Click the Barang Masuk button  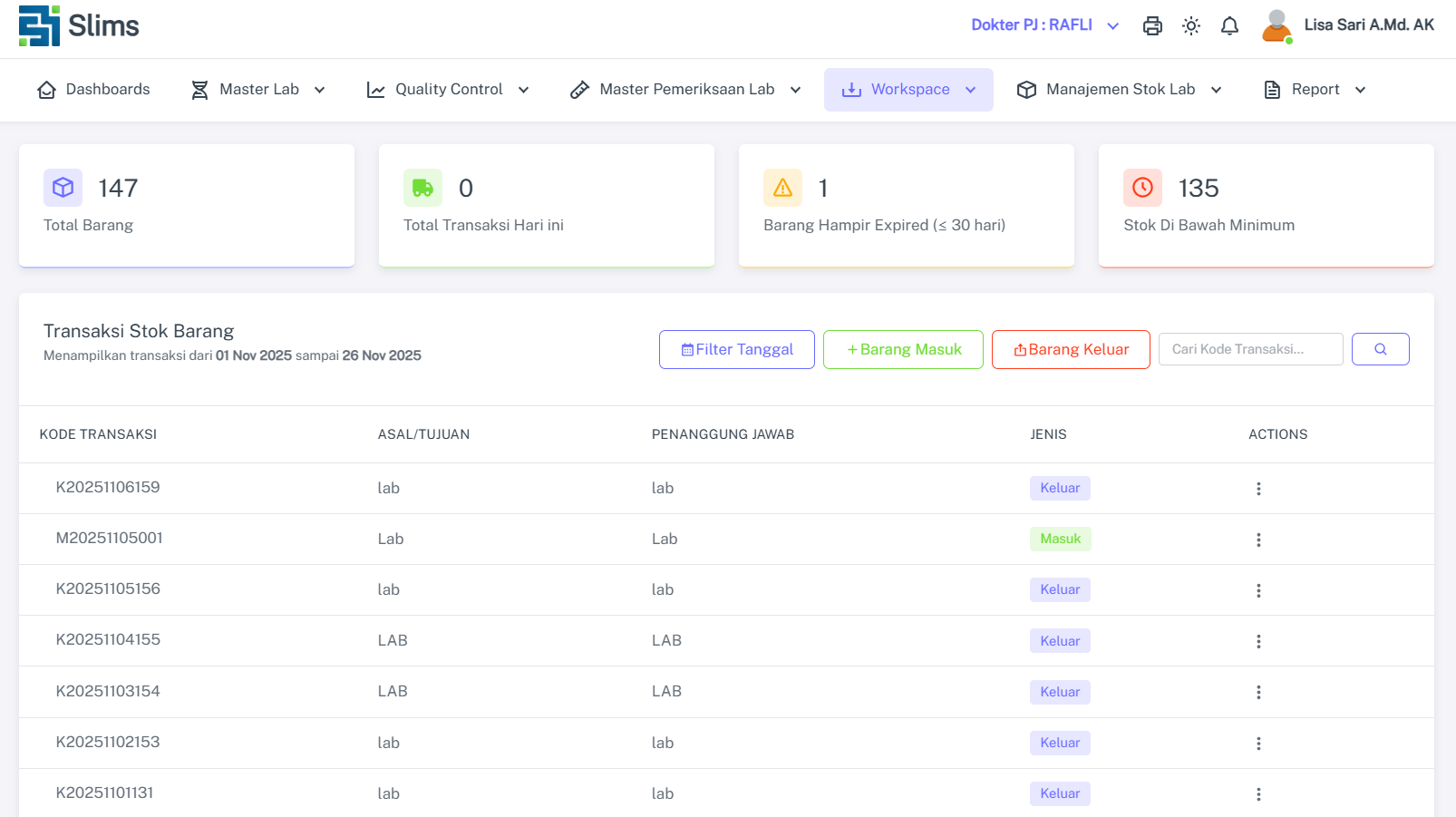pyautogui.click(x=903, y=350)
